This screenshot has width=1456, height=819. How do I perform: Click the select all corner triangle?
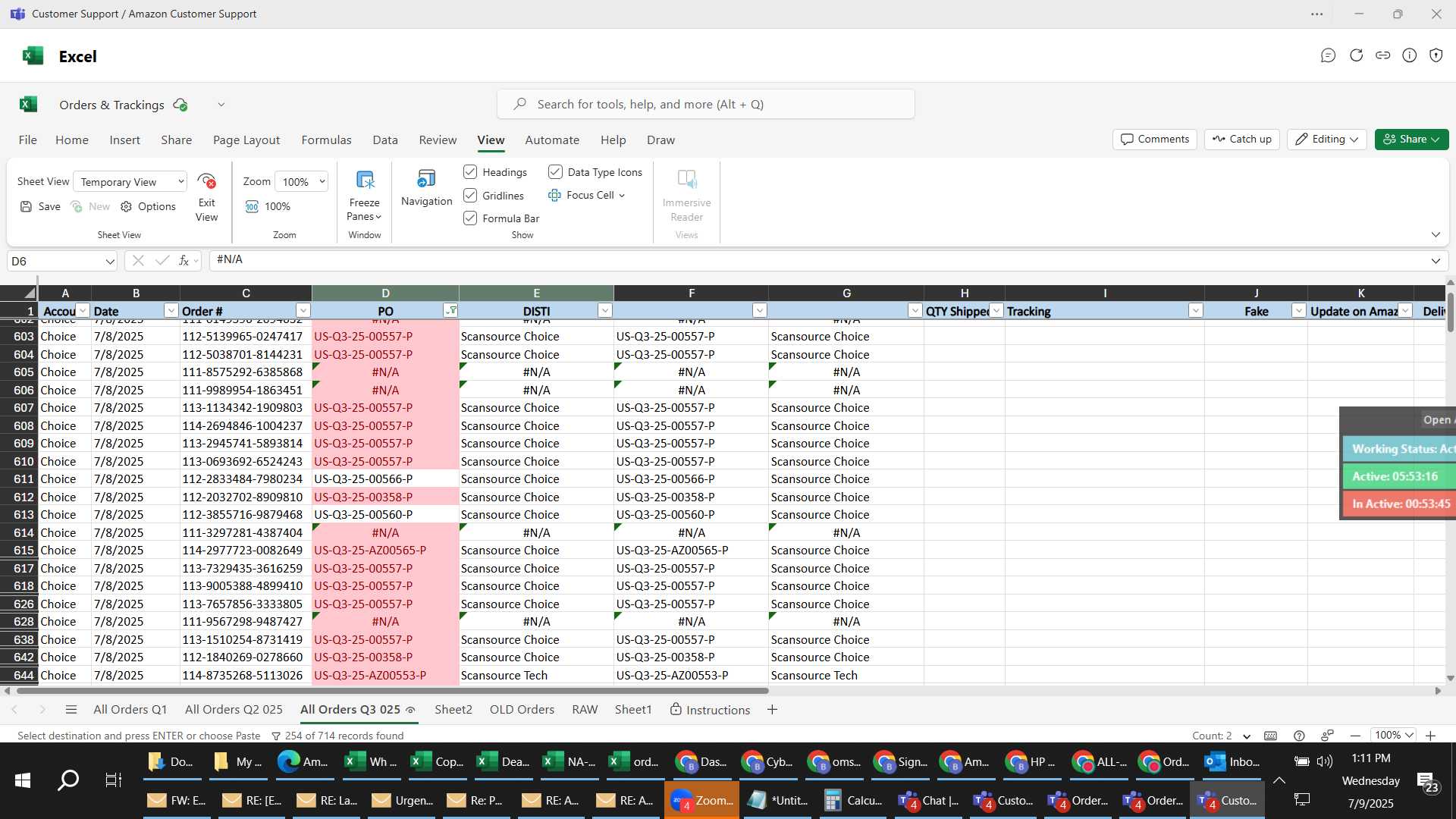[x=29, y=293]
